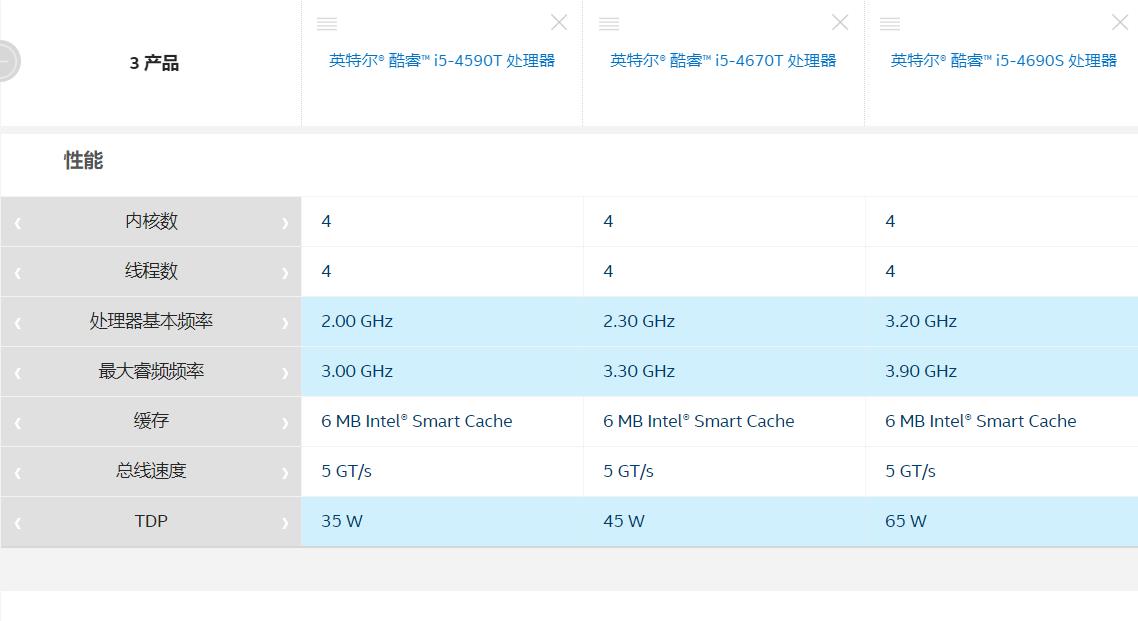Click the right arrow on the 最大睿频频率 row

287,371
